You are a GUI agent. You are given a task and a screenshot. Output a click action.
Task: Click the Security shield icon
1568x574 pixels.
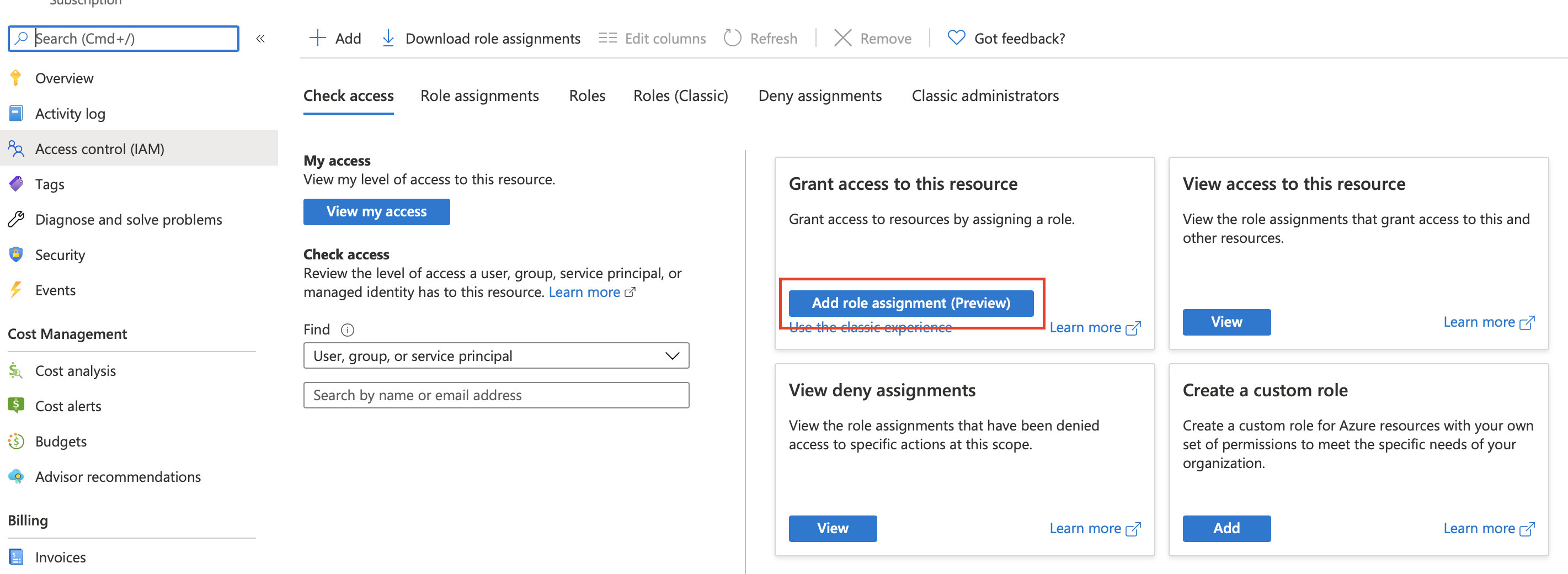(16, 254)
